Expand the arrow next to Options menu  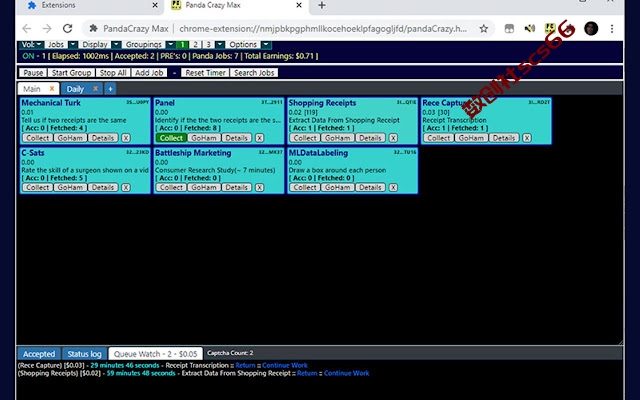tap(266, 44)
